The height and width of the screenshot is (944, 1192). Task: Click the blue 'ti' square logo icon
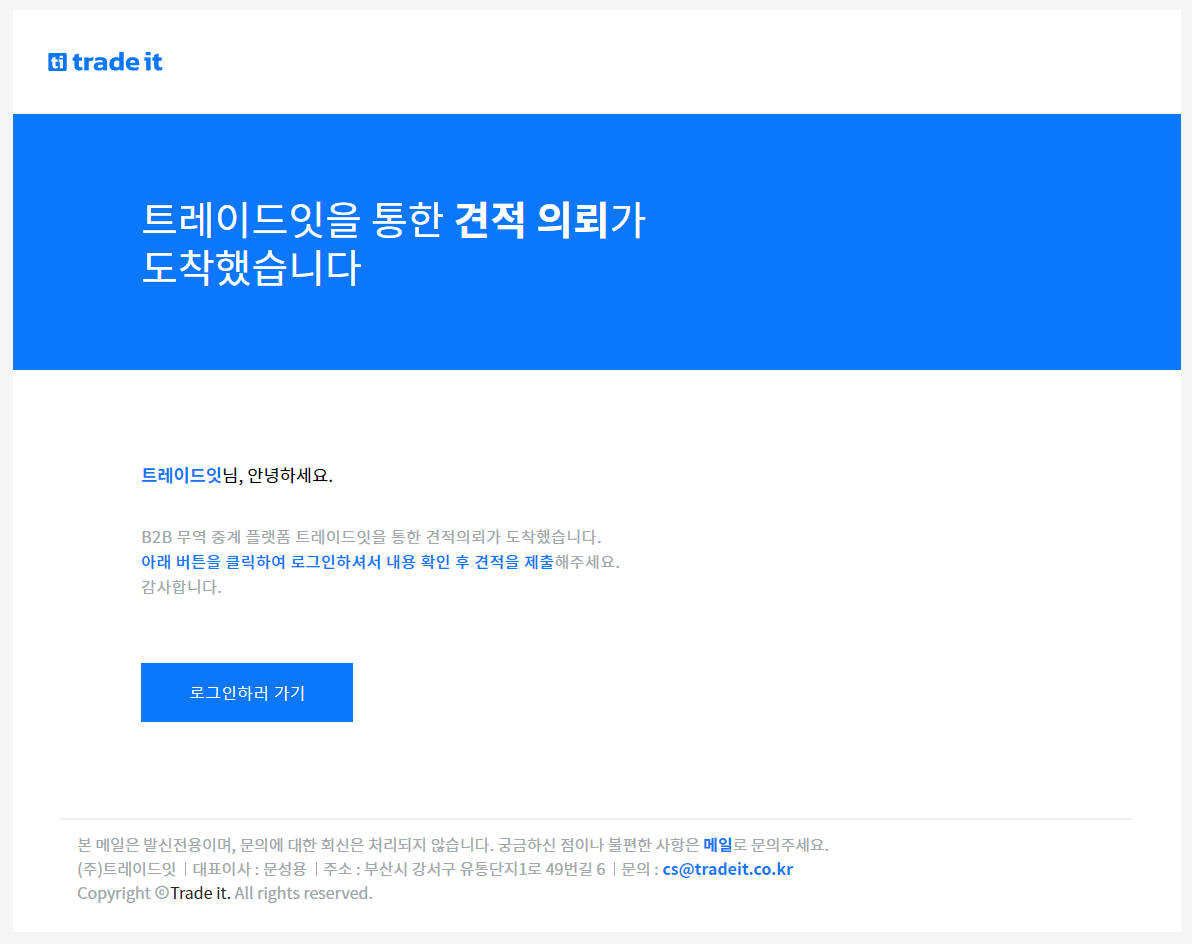(x=57, y=62)
